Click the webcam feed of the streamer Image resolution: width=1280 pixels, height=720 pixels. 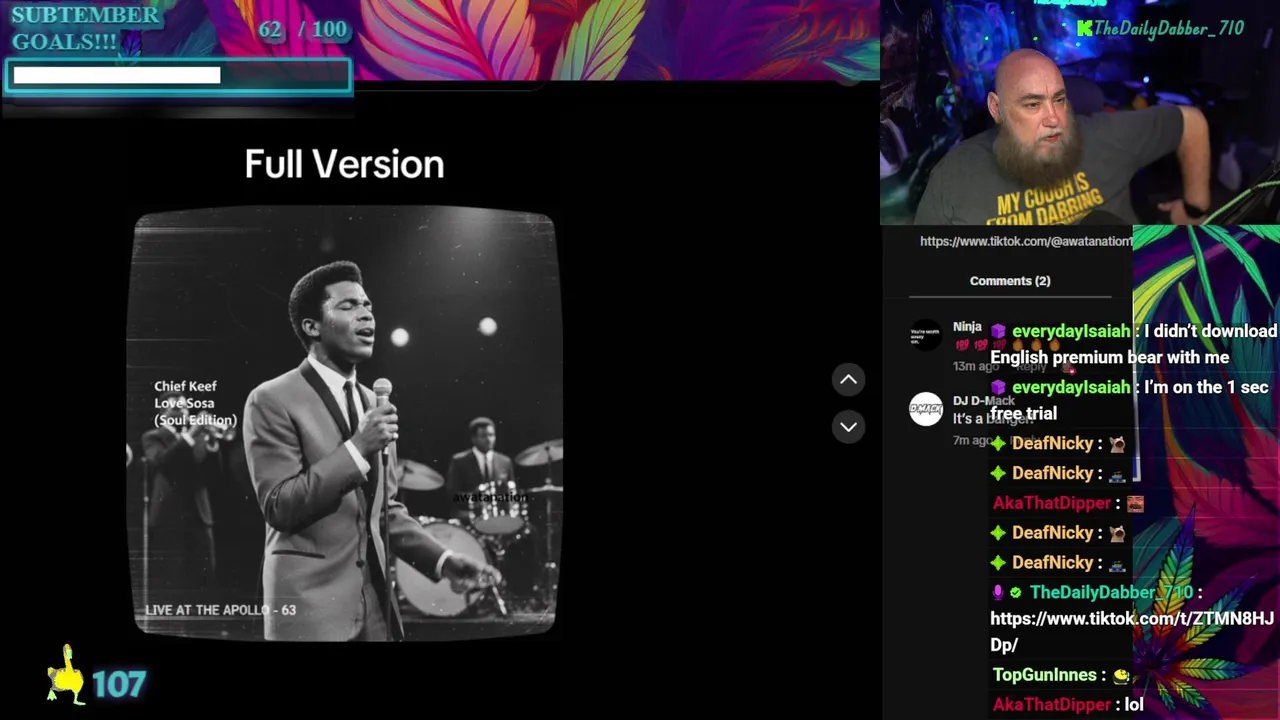pyautogui.click(x=1080, y=112)
